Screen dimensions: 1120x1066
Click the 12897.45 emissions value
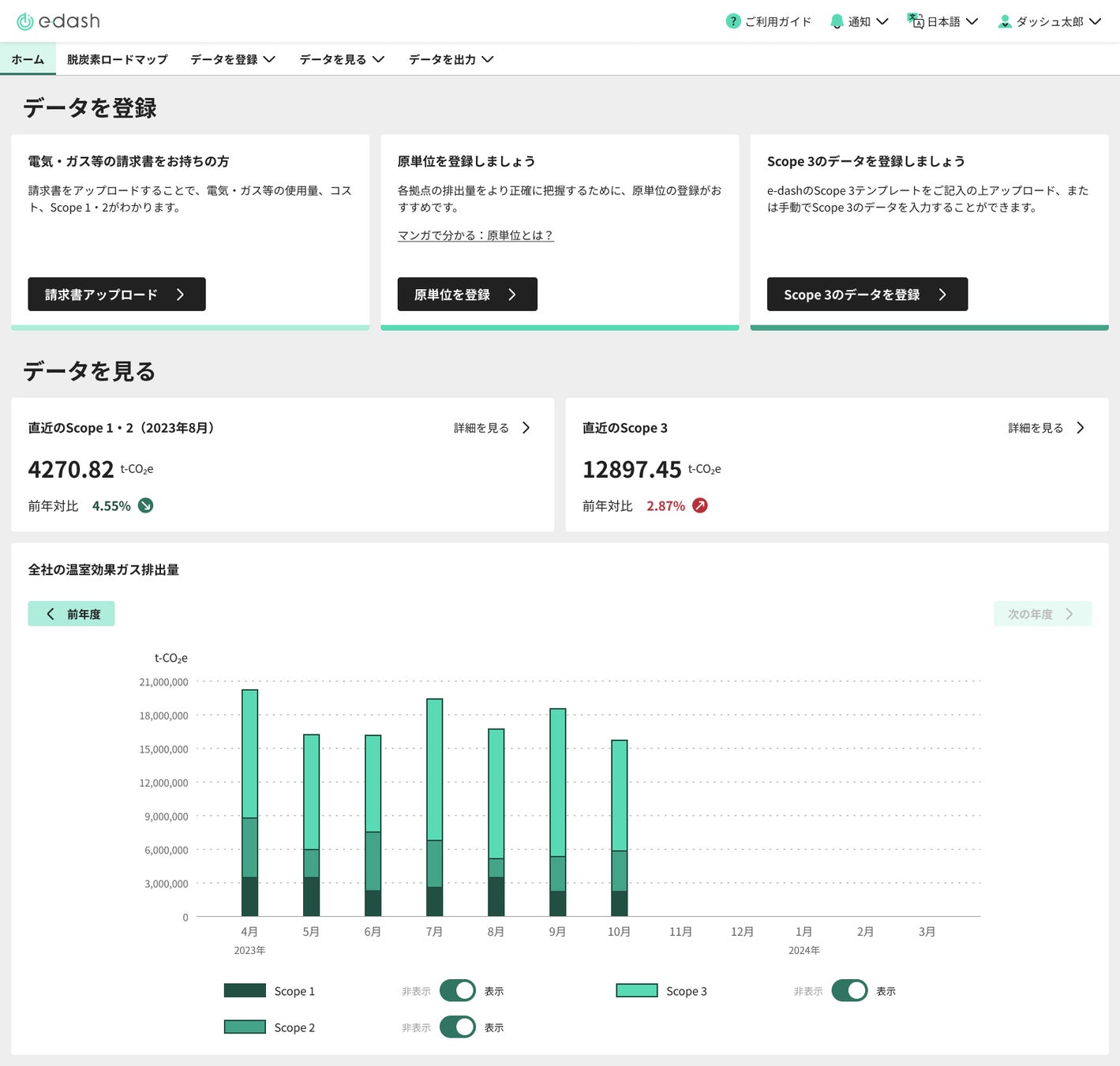point(631,470)
